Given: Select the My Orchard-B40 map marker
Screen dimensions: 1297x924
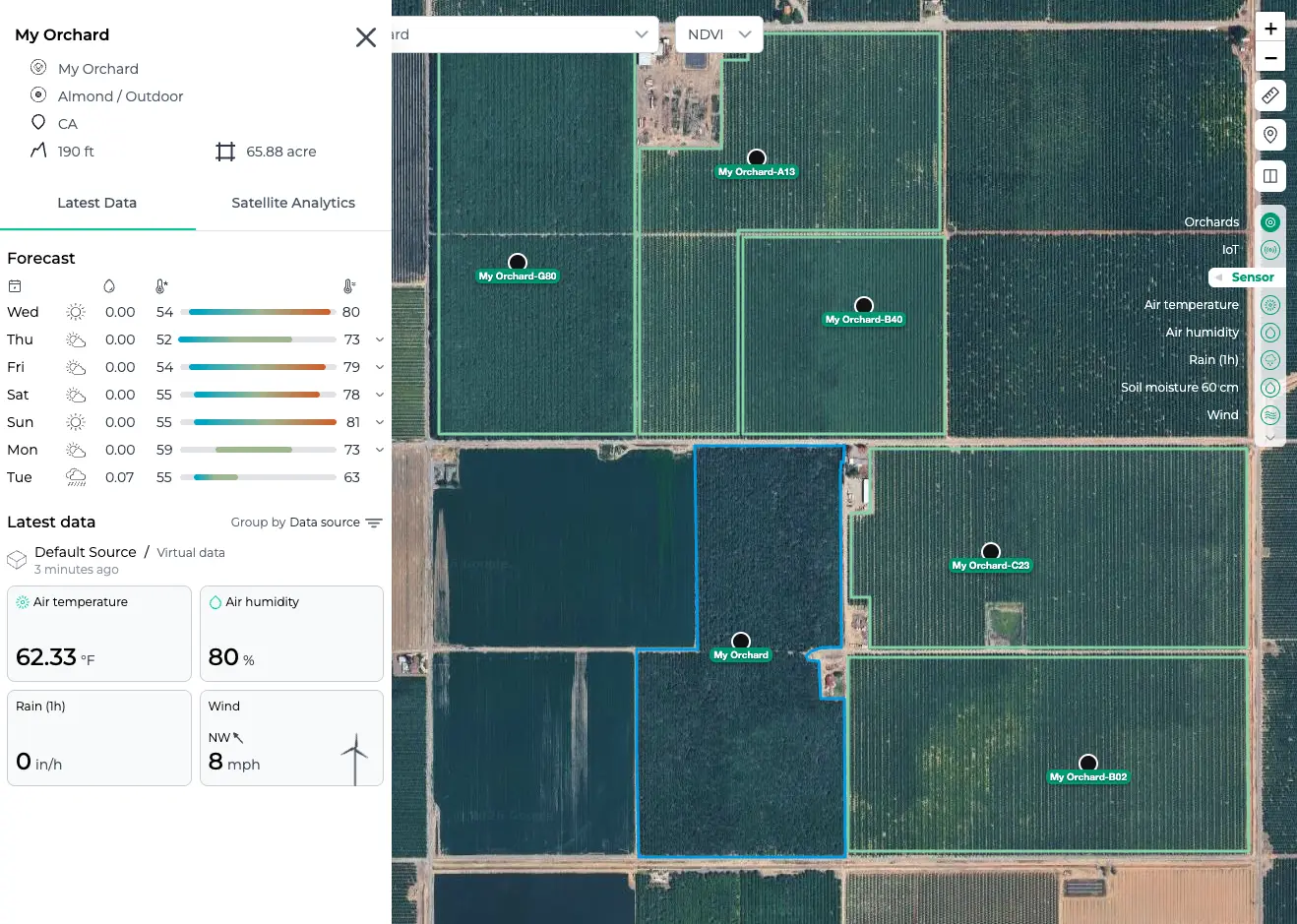Looking at the screenshot, I should (863, 305).
